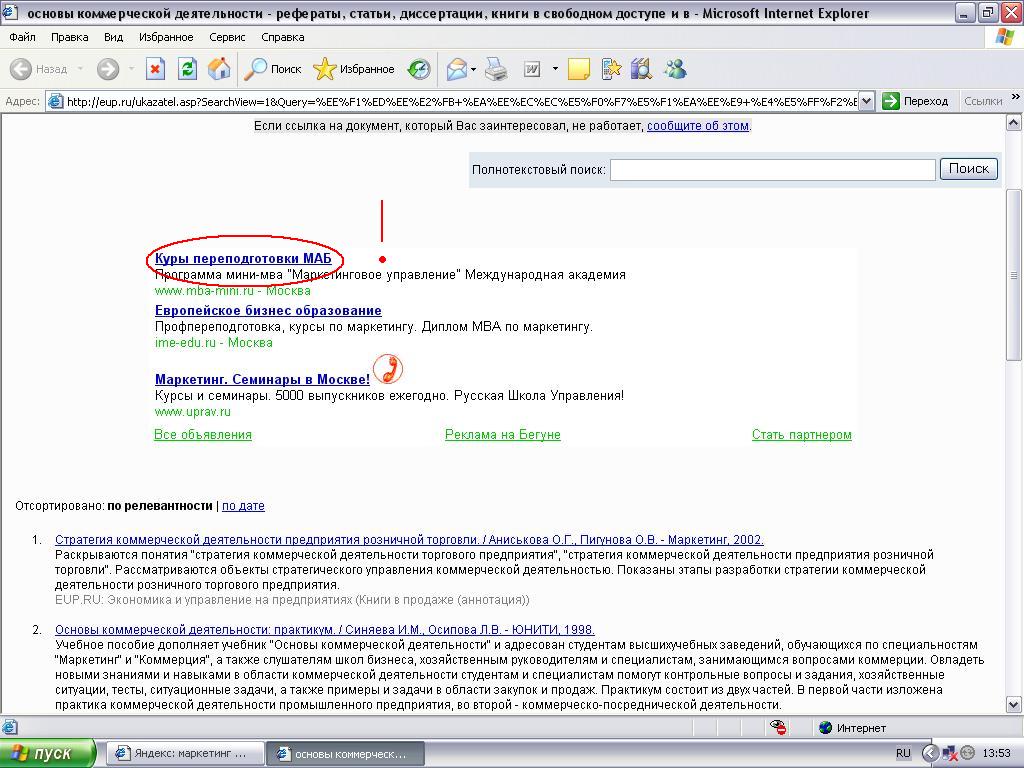Image resolution: width=1024 pixels, height=768 pixels.
Task: Click the Полнотекстовый поиск input field
Action: pos(772,170)
